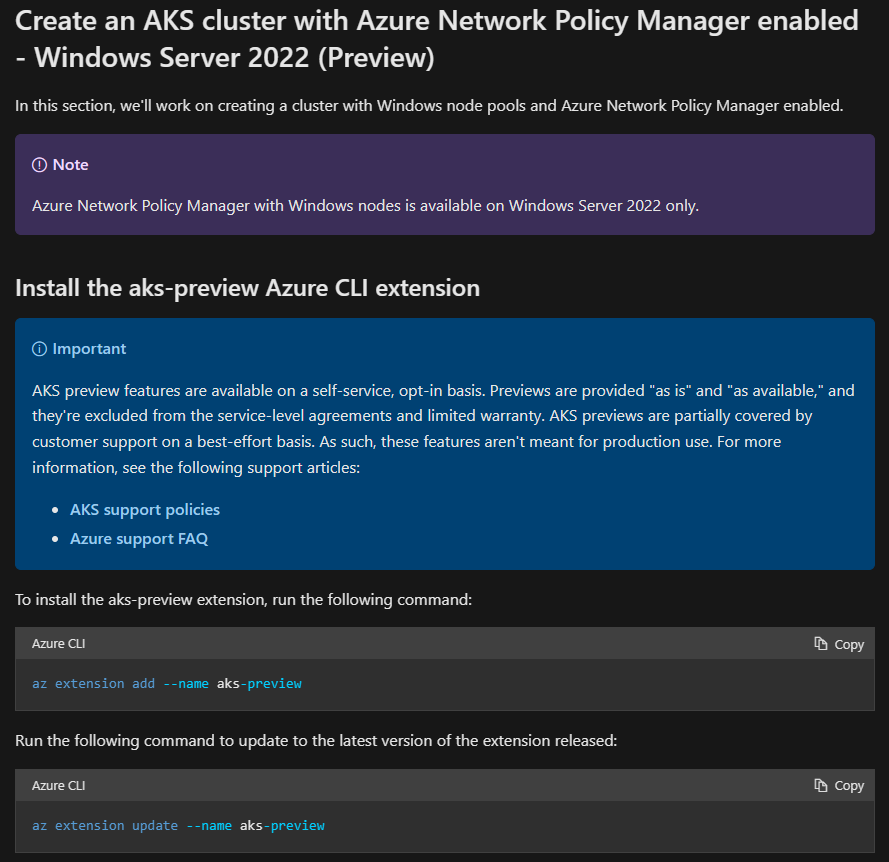Select the az extension add command text
Image resolution: width=889 pixels, height=862 pixels.
tap(167, 683)
